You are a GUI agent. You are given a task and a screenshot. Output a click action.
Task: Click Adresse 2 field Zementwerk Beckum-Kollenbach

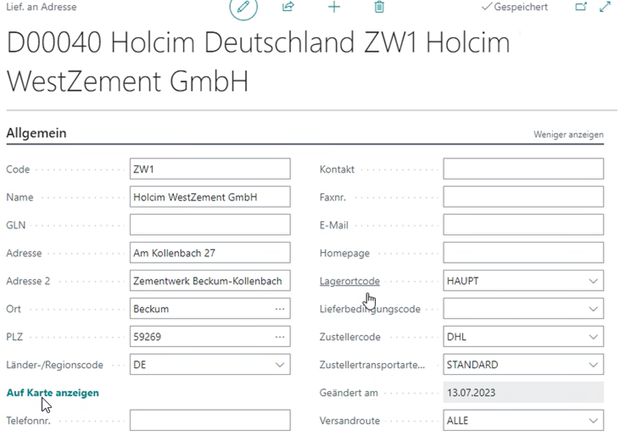(210, 281)
